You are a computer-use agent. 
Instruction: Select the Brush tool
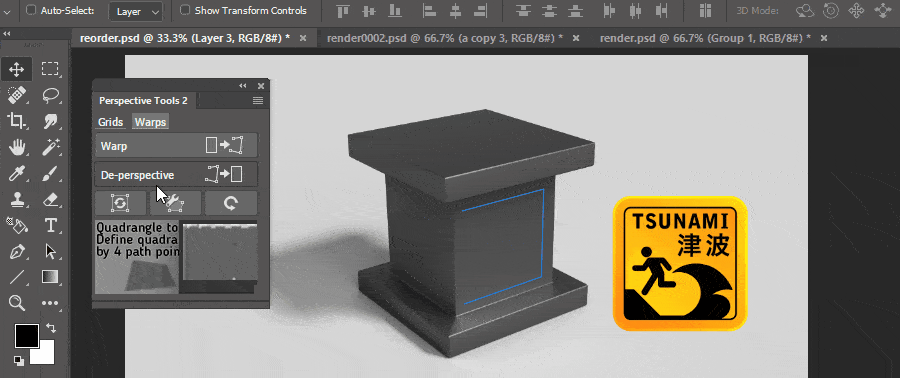coord(51,173)
